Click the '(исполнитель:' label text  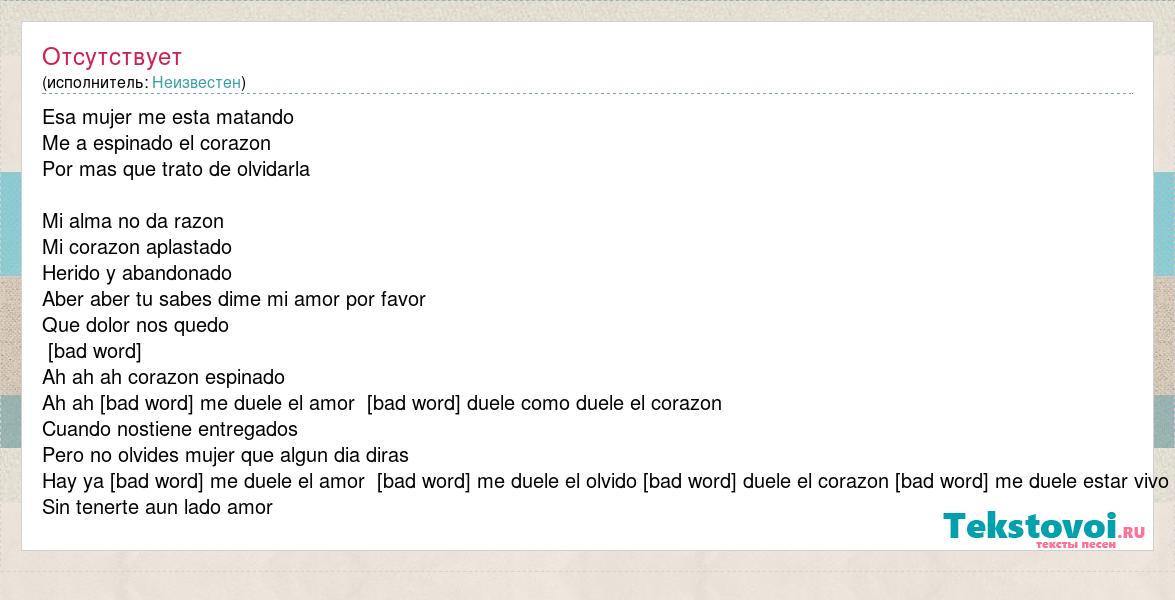pos(95,82)
